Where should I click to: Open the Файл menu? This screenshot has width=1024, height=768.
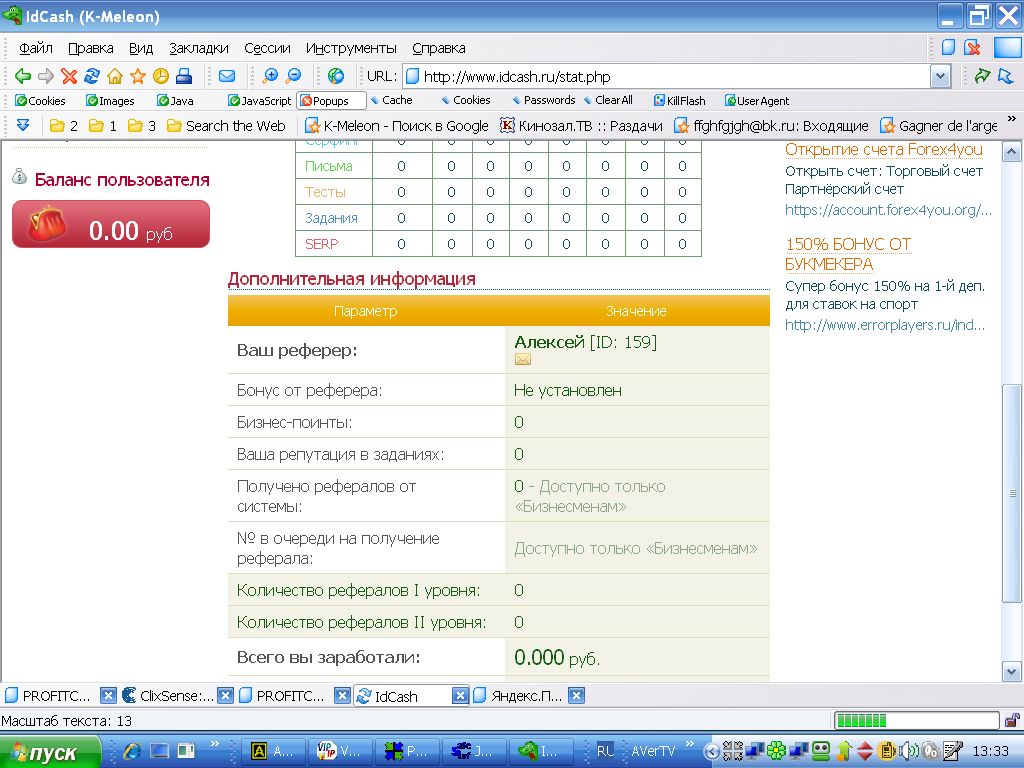click(36, 48)
